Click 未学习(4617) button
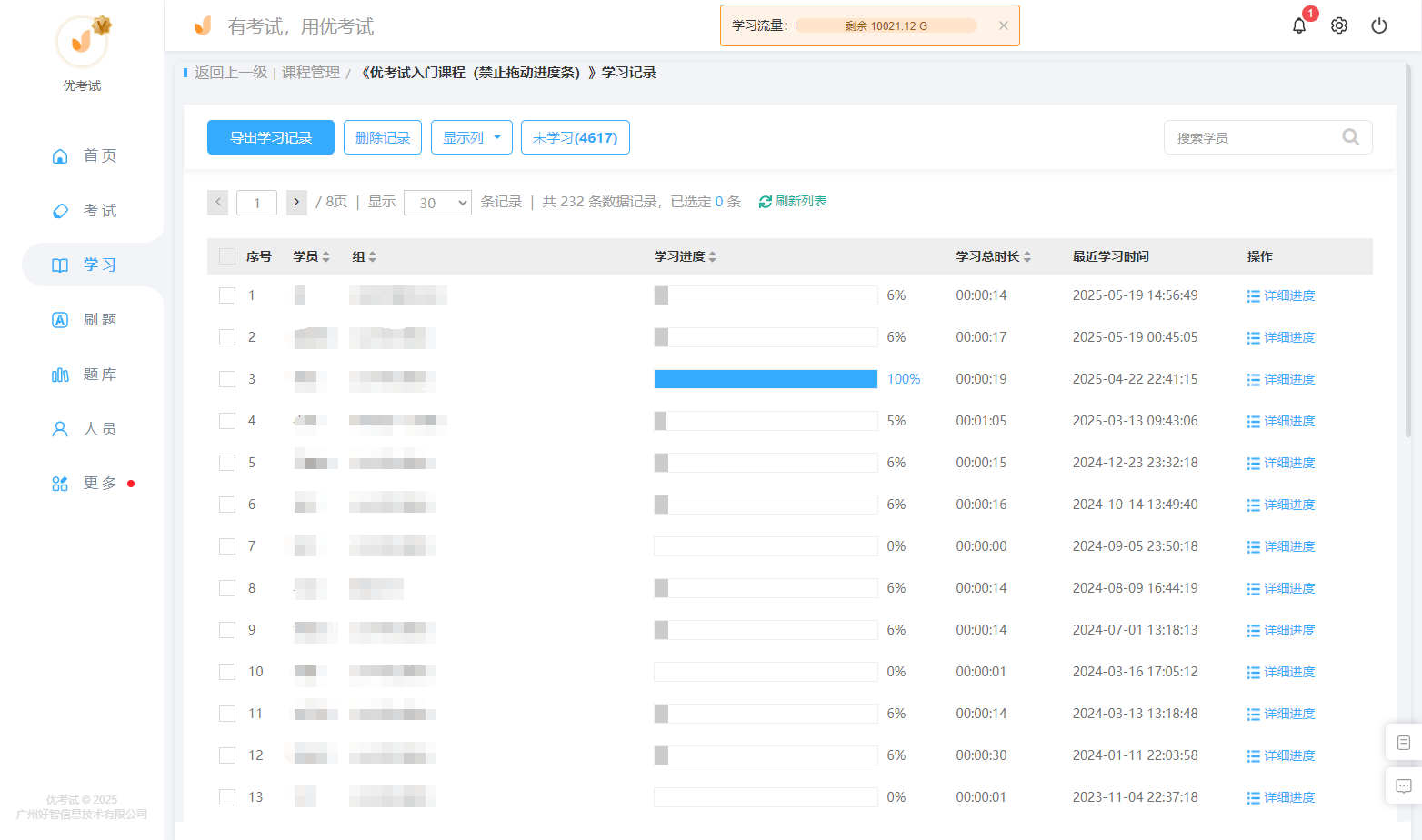 pos(576,137)
